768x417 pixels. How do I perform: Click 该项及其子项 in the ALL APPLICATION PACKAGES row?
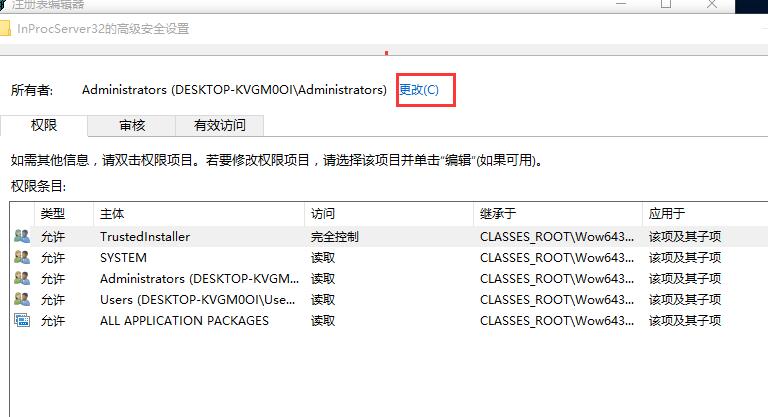click(x=685, y=321)
